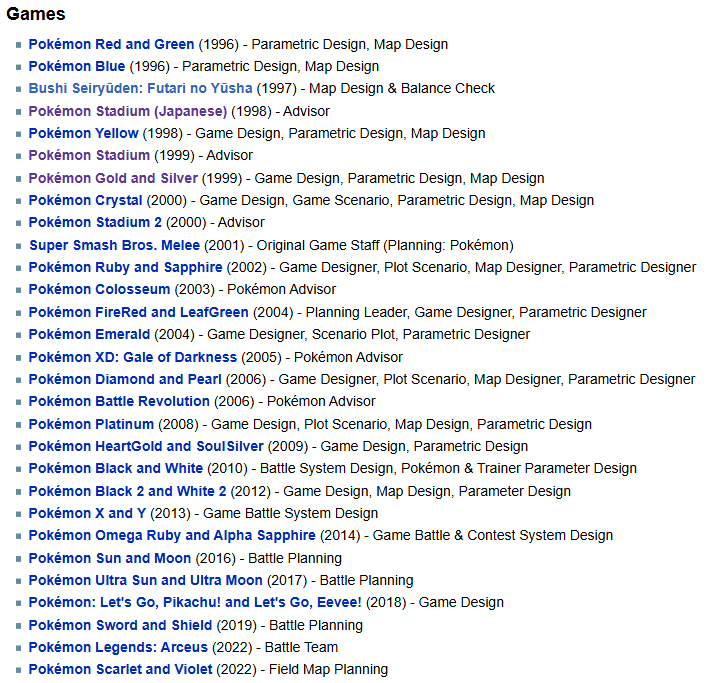Open the Pokémon Colosseum link

[x=100, y=289]
